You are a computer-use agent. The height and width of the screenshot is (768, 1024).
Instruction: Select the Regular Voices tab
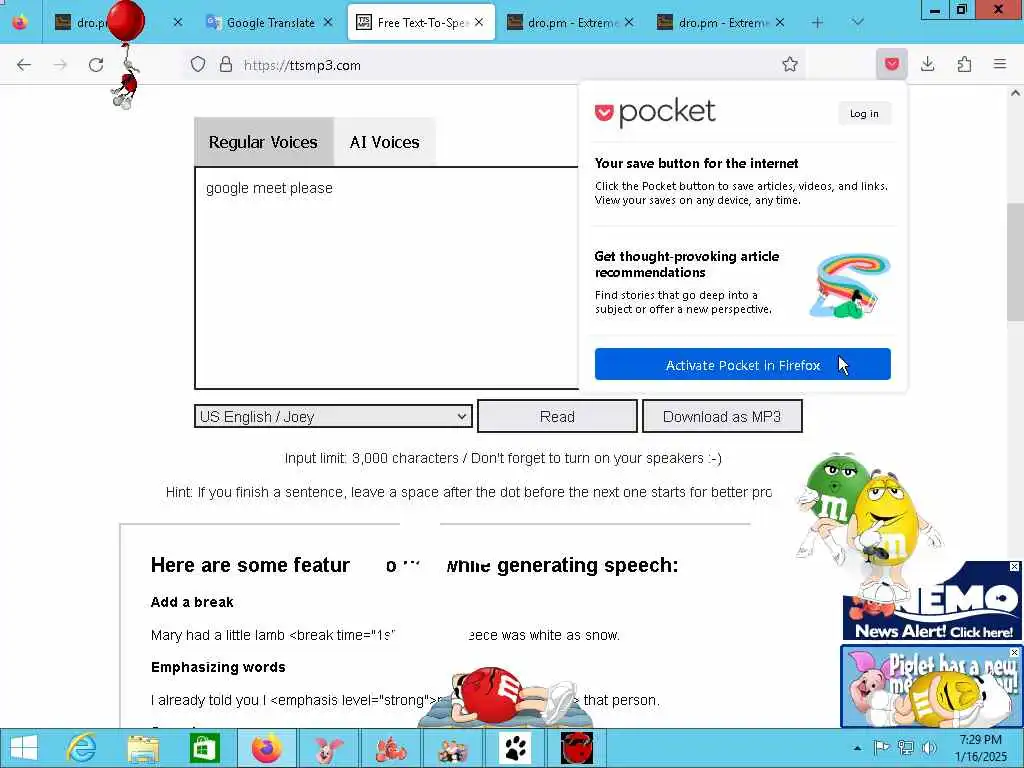(263, 142)
